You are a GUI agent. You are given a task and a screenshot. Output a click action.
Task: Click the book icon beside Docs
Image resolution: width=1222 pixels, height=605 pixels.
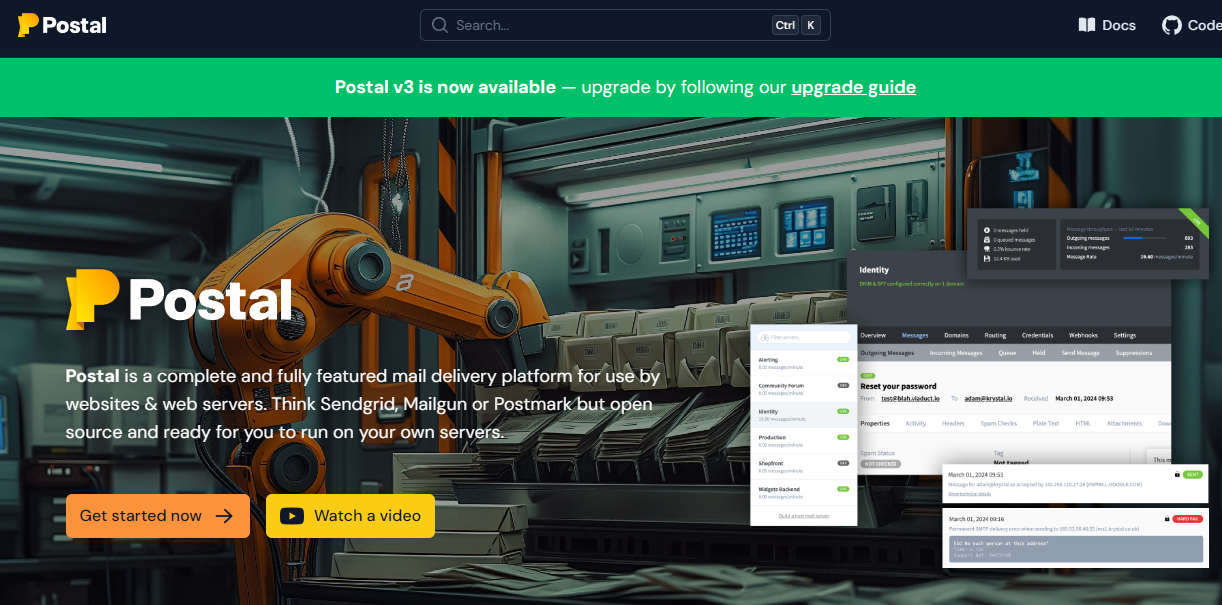tap(1087, 25)
